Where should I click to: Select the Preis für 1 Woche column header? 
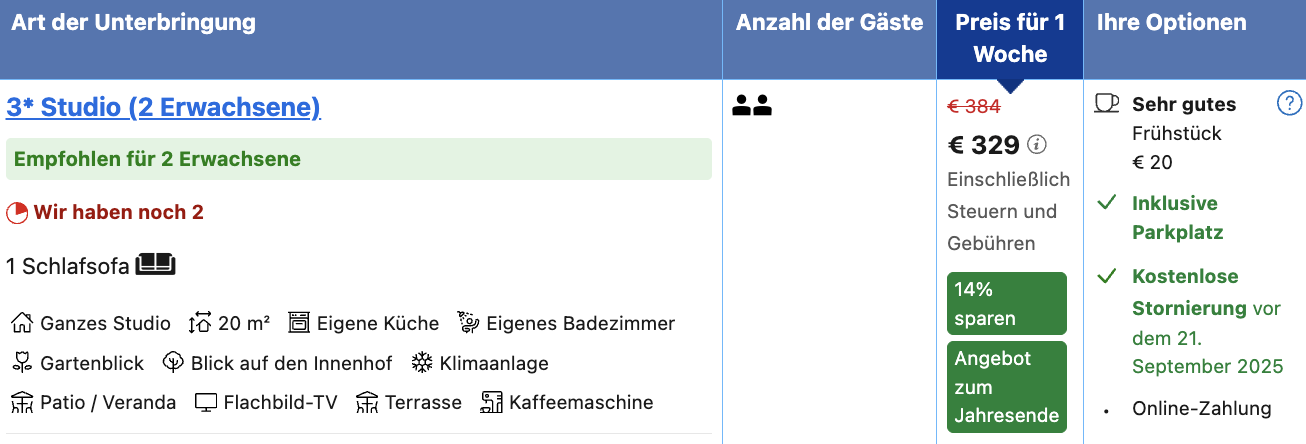[x=1010, y=39]
